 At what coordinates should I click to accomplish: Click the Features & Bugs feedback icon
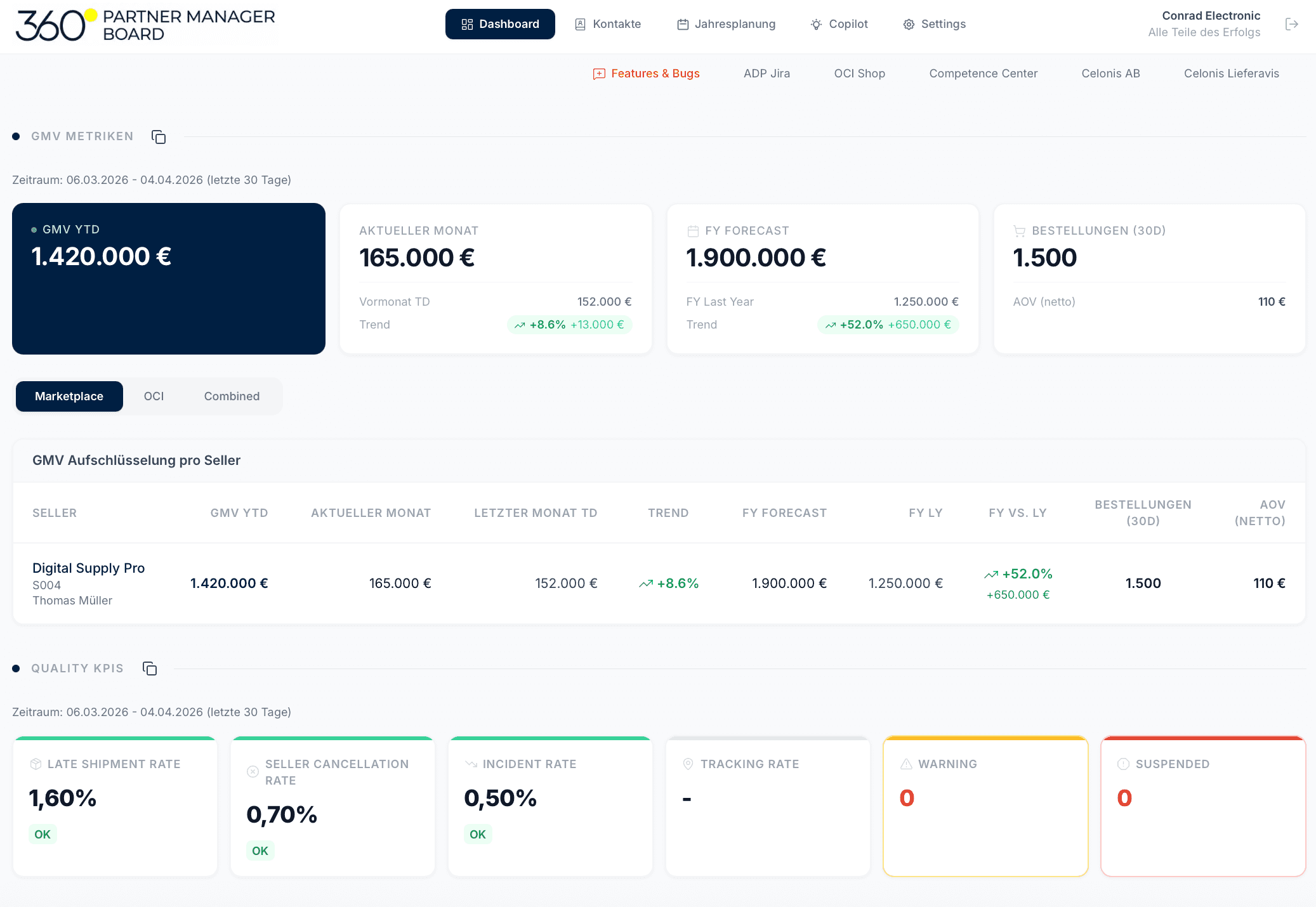point(599,74)
